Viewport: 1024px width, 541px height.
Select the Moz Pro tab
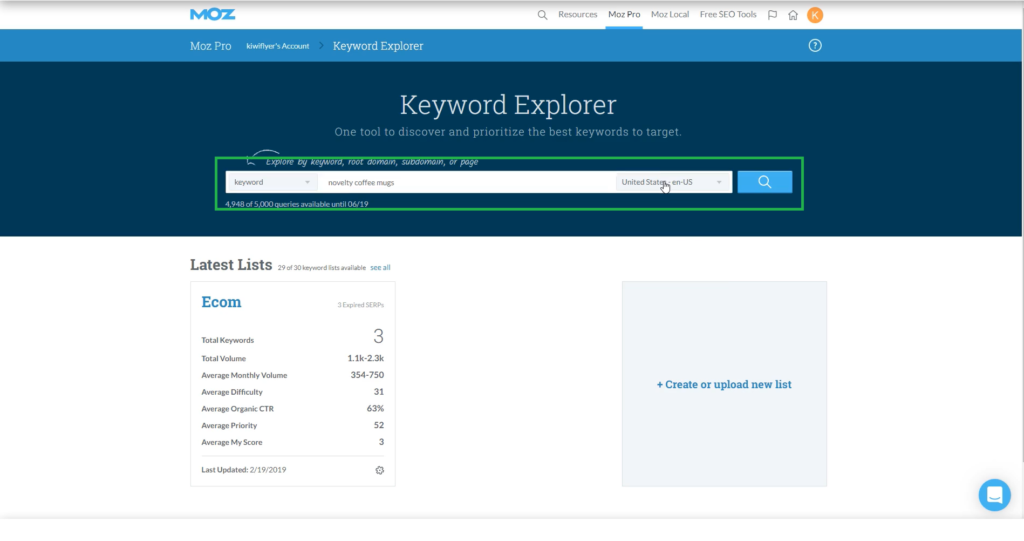pyautogui.click(x=624, y=14)
